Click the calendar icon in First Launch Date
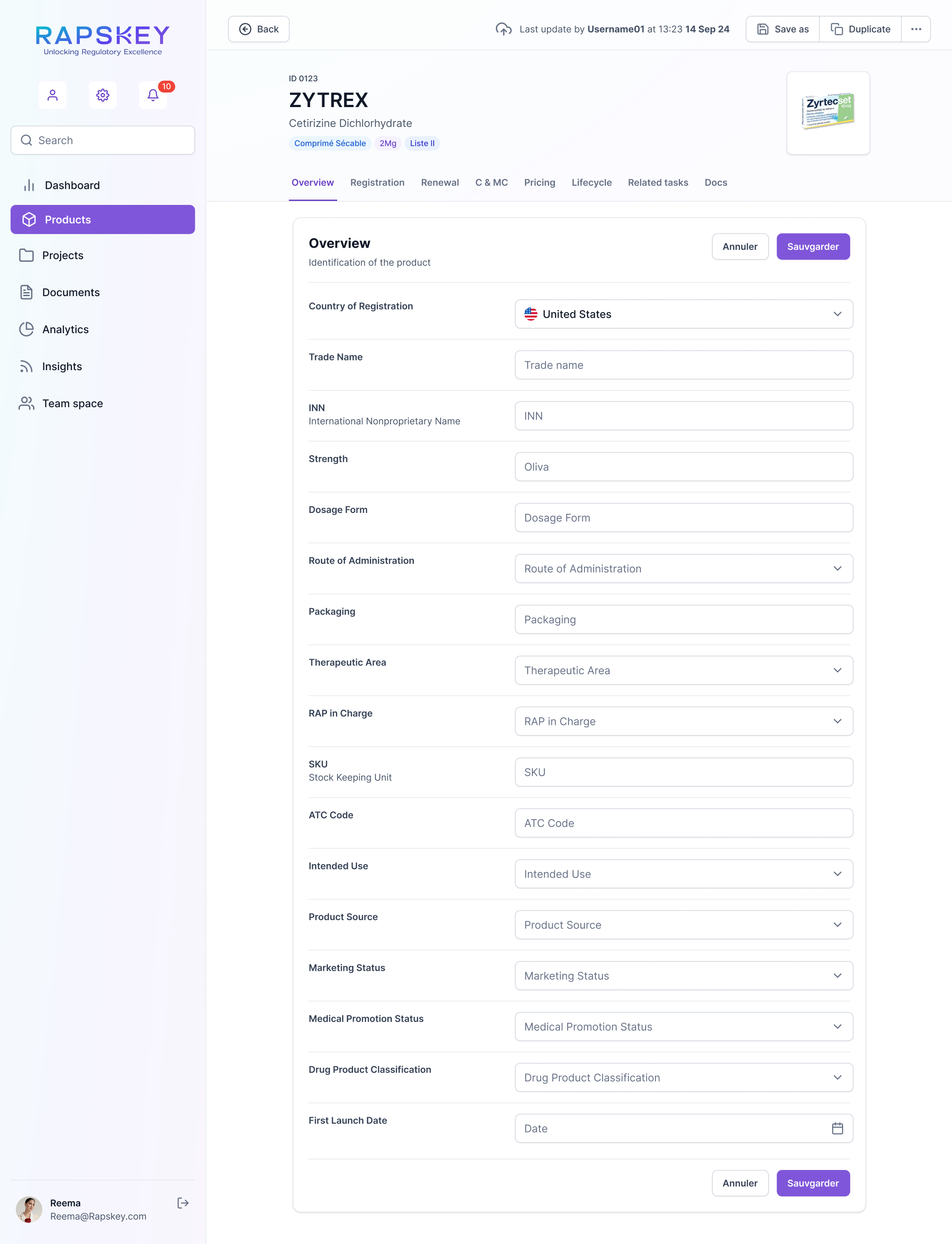This screenshot has width=952, height=1244. pyautogui.click(x=837, y=1129)
